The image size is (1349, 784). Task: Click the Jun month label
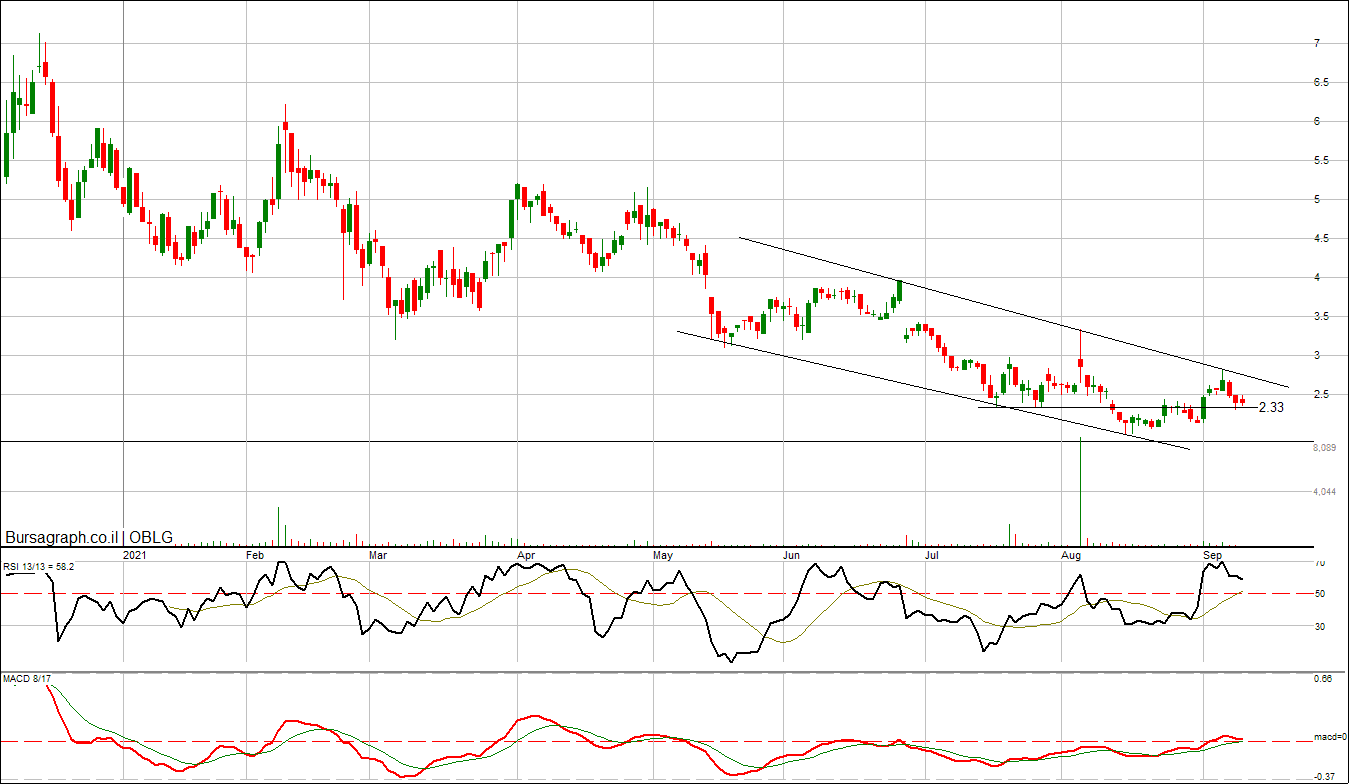(791, 554)
